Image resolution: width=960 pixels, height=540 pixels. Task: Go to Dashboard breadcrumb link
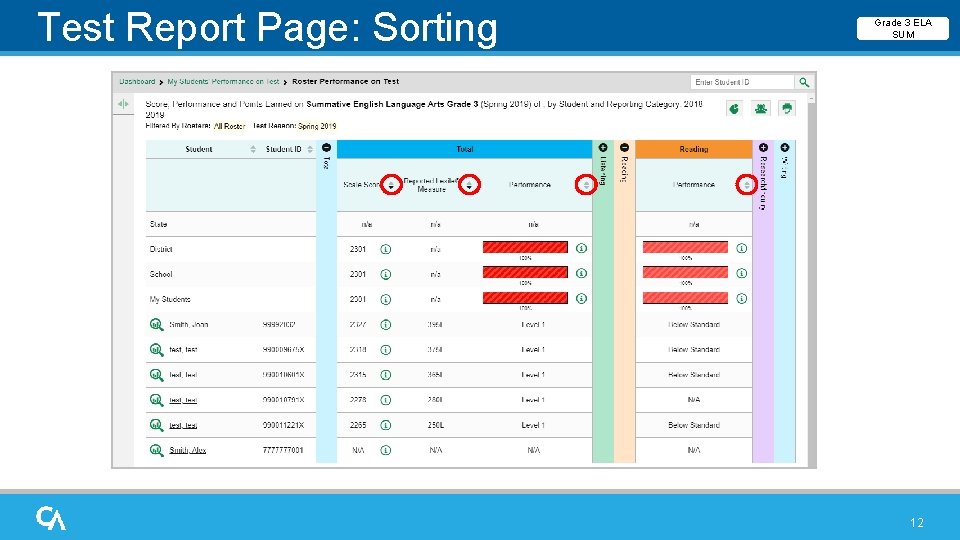click(137, 81)
